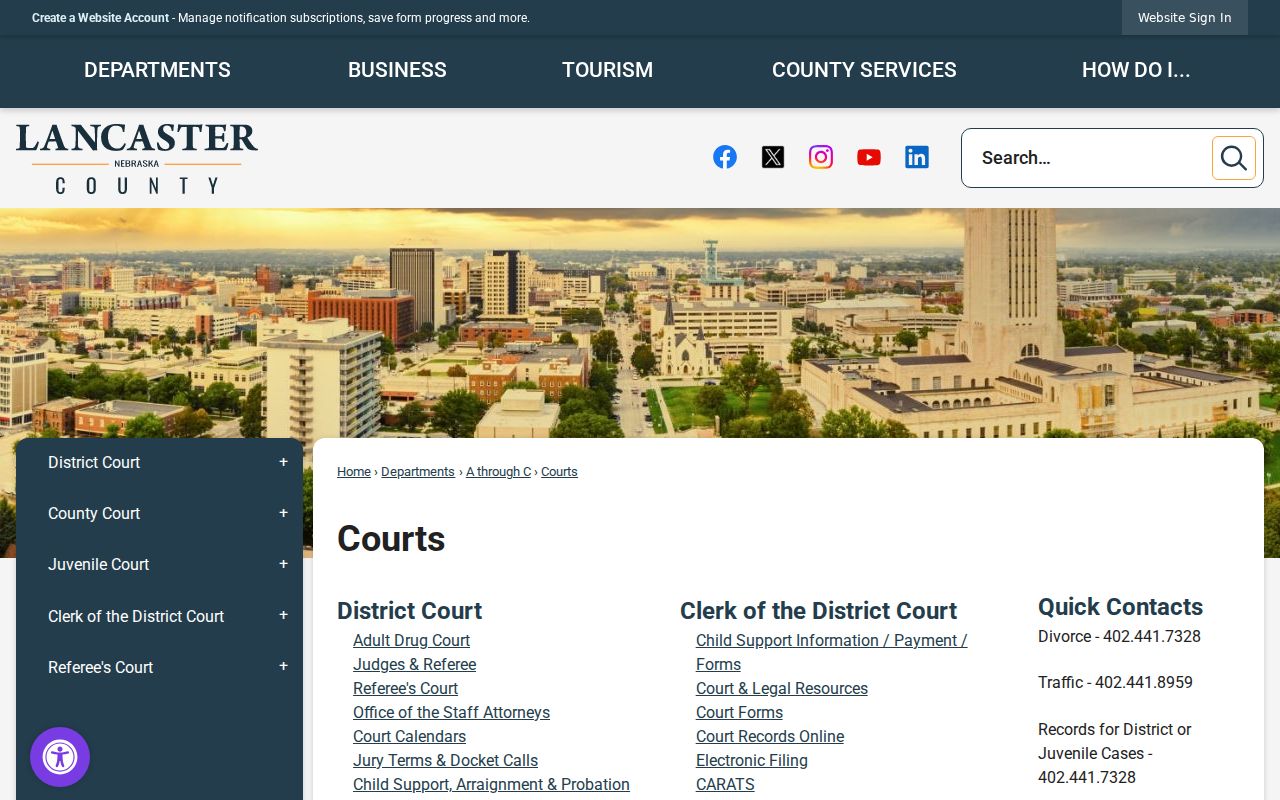Click the Website Sign In button
This screenshot has height=800, width=1280.
point(1185,17)
